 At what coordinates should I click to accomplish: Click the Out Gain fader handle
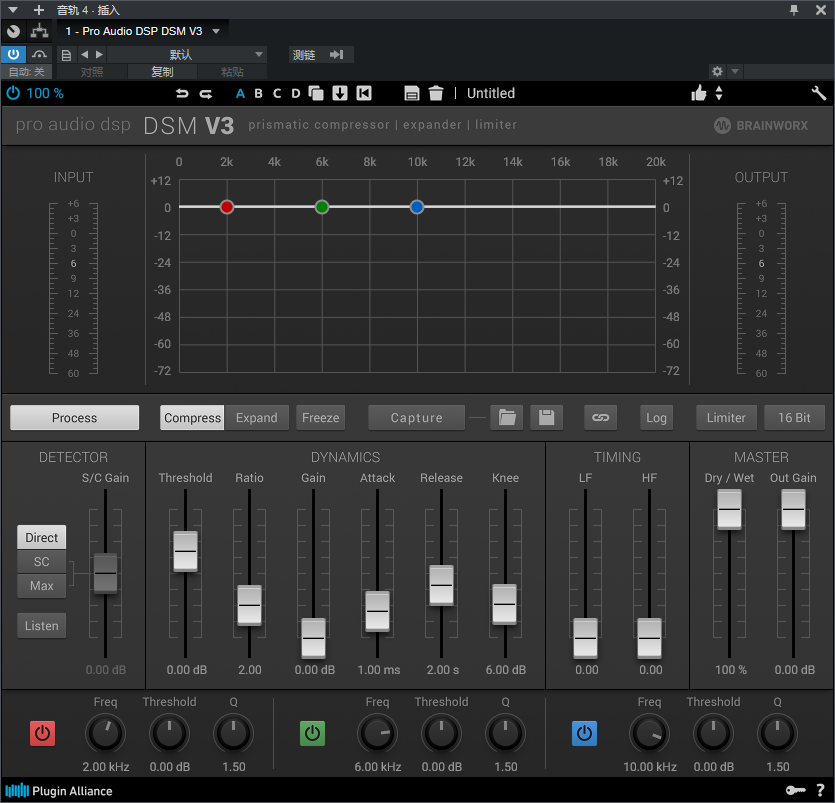[x=793, y=510]
